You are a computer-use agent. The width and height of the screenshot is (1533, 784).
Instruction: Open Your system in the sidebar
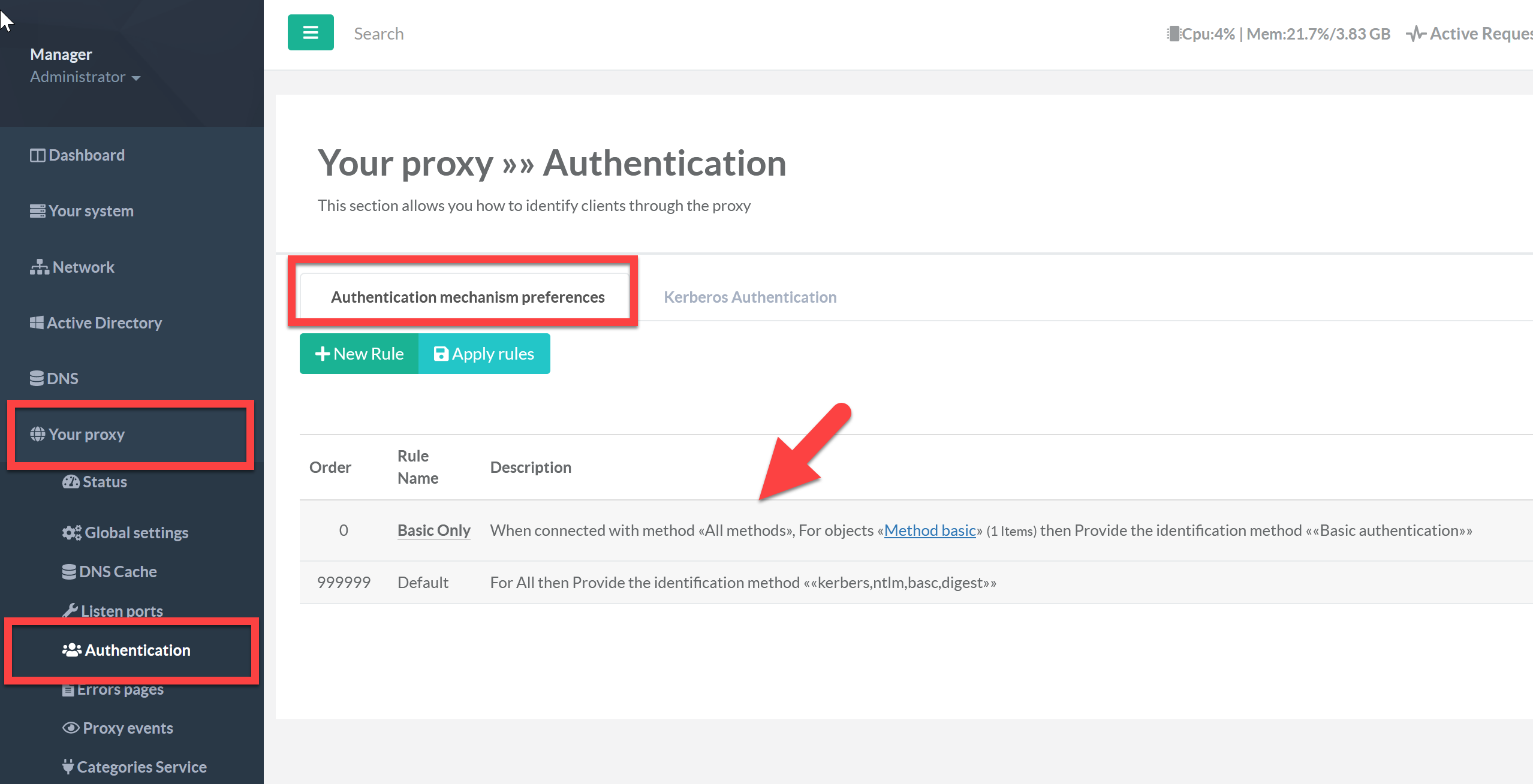click(91, 211)
